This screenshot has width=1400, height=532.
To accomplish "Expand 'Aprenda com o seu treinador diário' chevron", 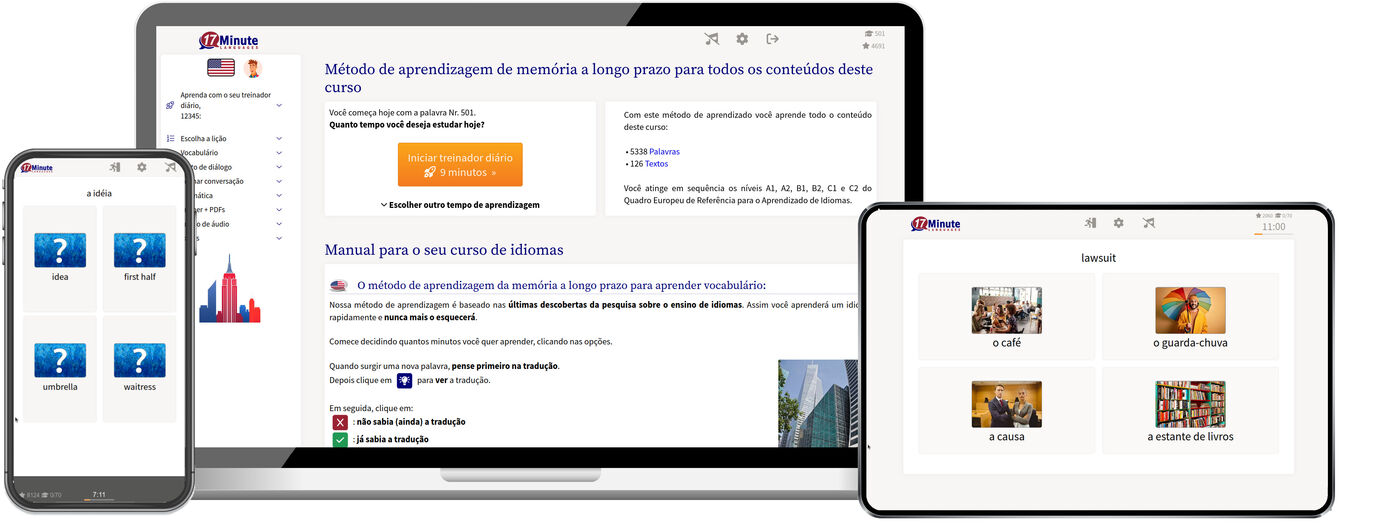I will 279,105.
